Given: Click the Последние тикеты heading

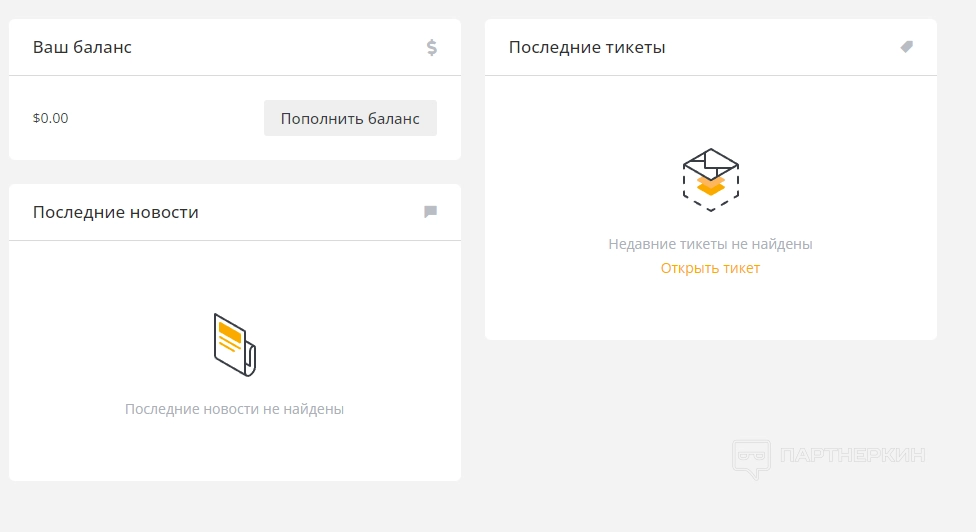Looking at the screenshot, I should 587,47.
